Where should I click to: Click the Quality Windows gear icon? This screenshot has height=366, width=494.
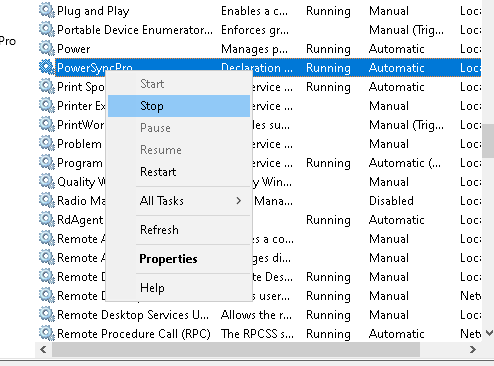47,181
